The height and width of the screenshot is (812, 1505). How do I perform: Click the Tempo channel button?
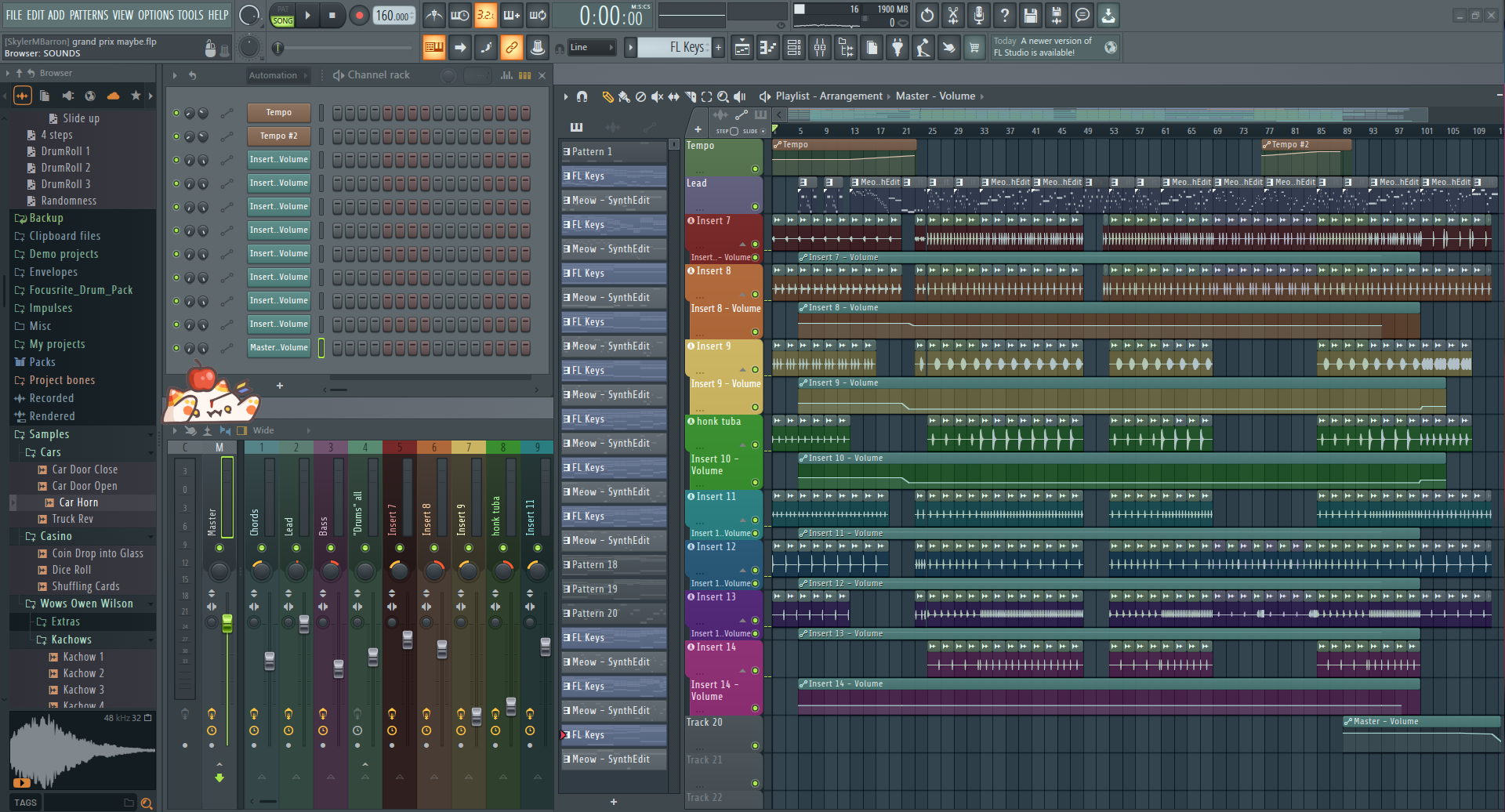(279, 113)
